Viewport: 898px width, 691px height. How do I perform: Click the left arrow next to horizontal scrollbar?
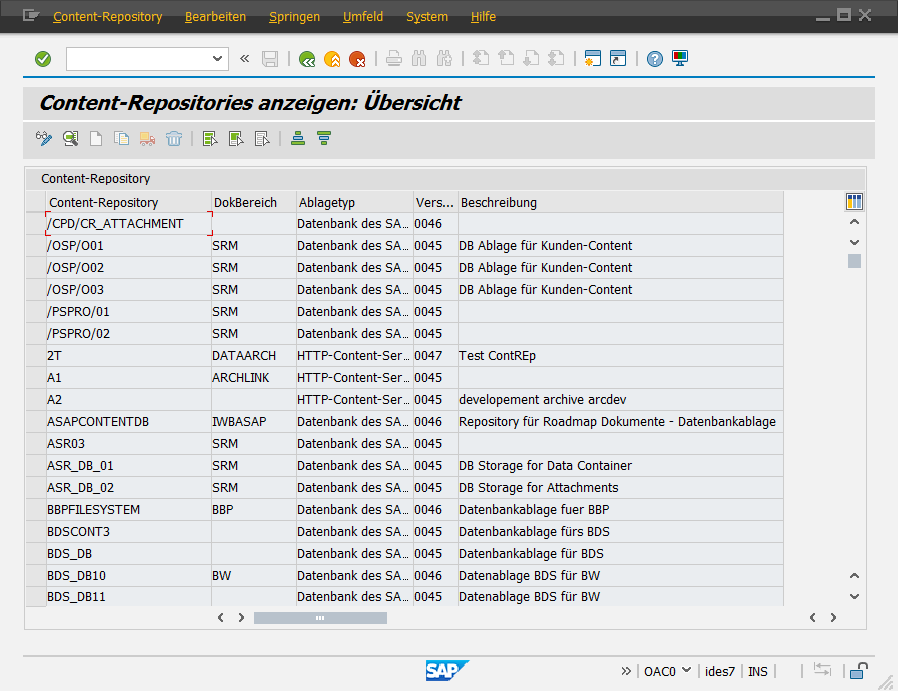[220, 618]
